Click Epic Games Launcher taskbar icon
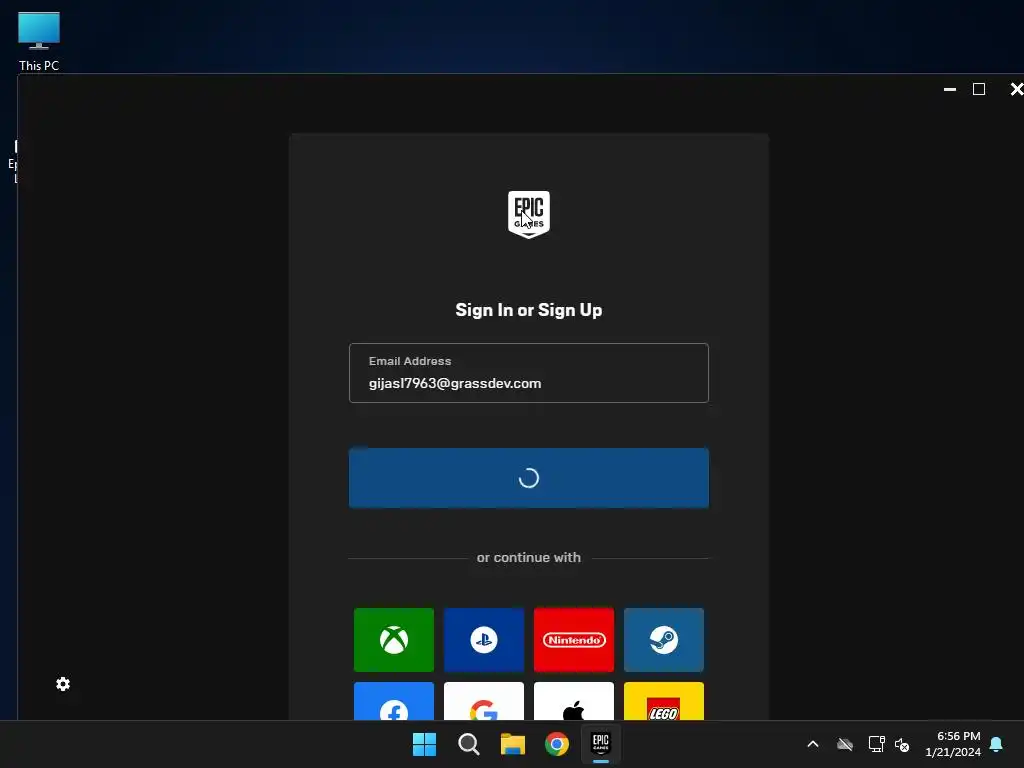1024x768 pixels. click(x=601, y=744)
